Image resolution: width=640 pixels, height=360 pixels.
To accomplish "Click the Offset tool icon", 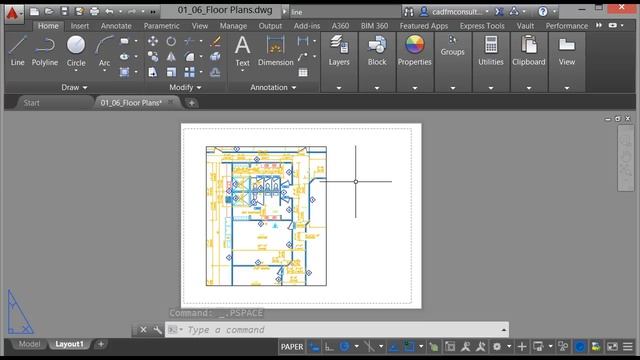I will 216,72.
